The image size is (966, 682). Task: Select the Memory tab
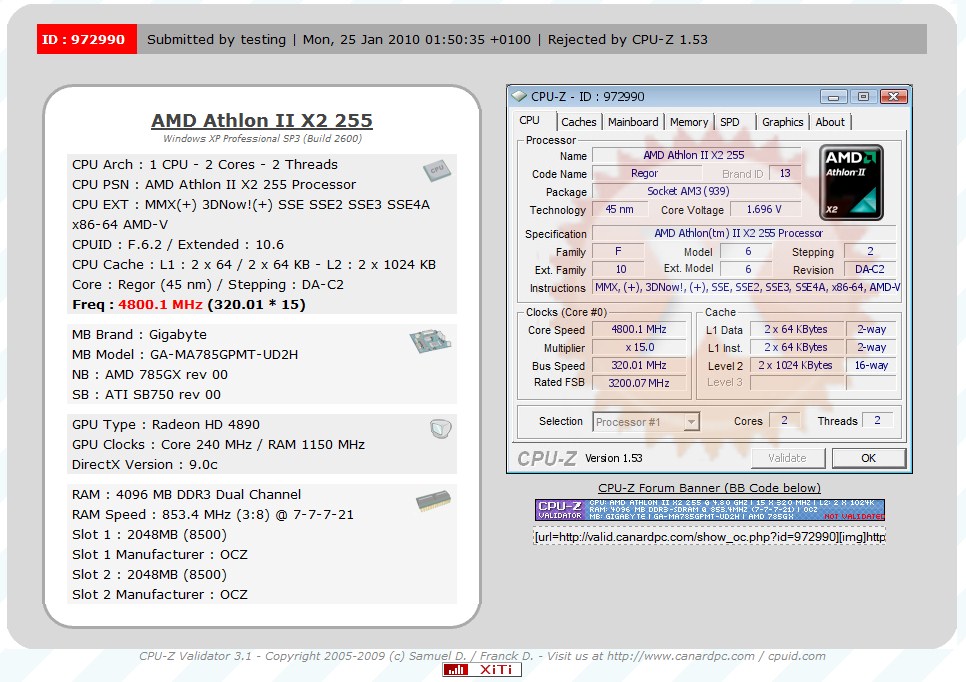pos(689,122)
